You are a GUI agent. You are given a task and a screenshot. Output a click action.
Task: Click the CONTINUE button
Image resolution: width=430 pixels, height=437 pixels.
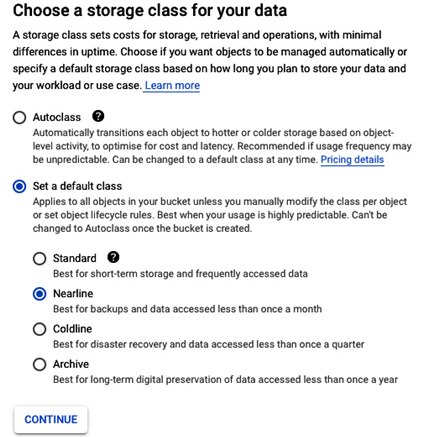click(x=51, y=419)
